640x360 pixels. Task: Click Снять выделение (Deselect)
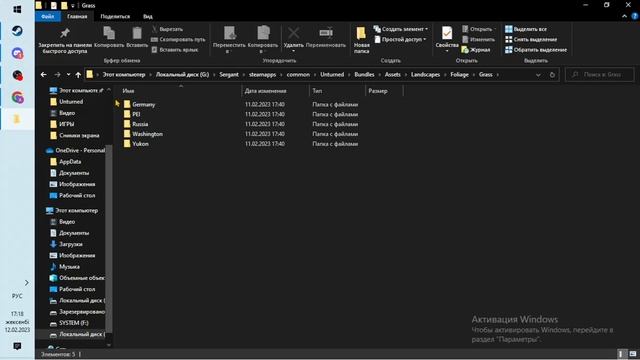point(531,40)
